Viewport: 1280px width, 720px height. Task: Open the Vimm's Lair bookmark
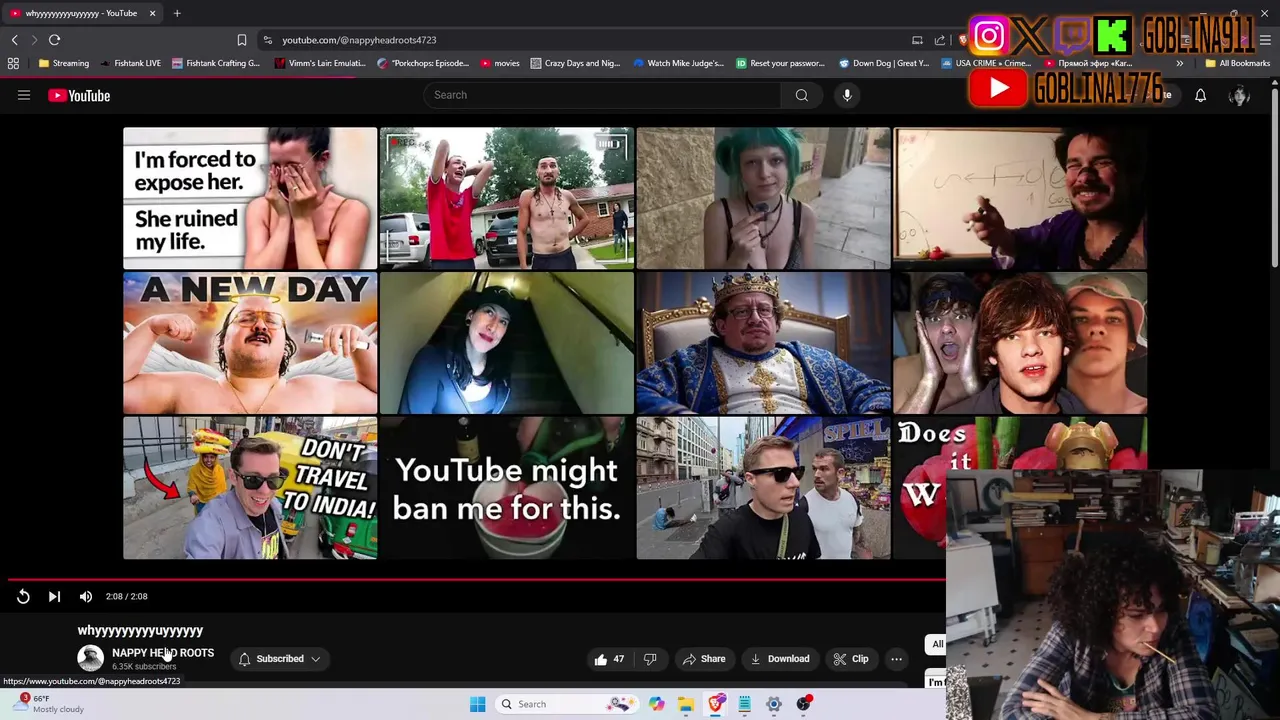pyautogui.click(x=320, y=63)
